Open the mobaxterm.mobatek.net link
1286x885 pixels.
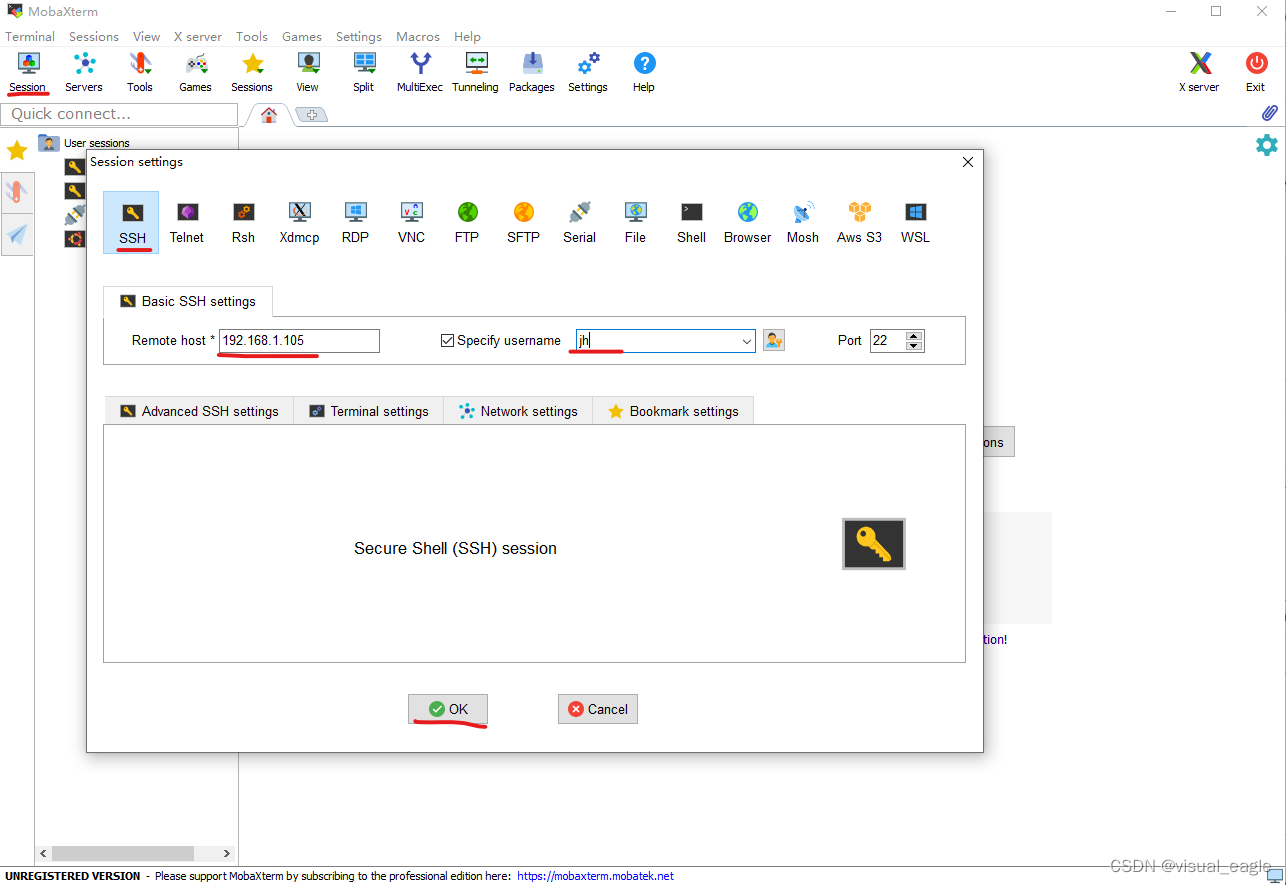595,876
